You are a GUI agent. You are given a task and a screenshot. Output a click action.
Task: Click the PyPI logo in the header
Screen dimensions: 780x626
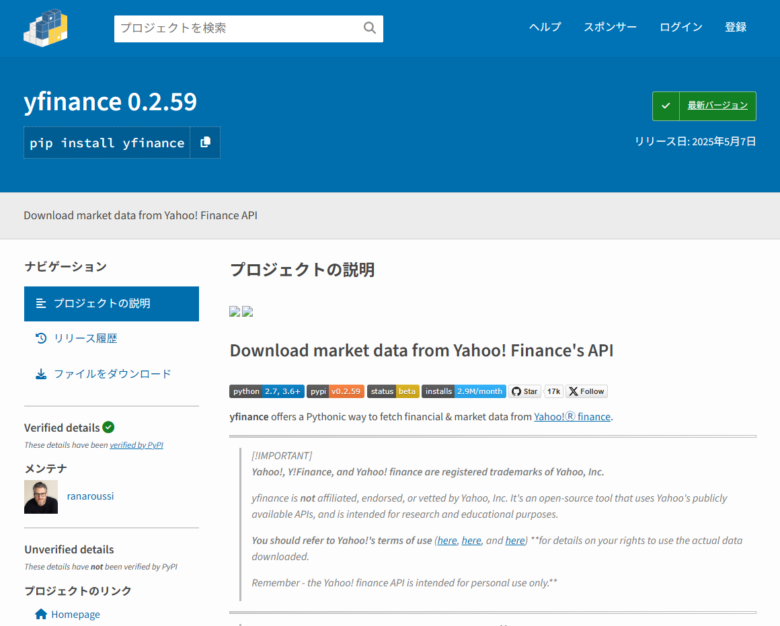coord(45,28)
